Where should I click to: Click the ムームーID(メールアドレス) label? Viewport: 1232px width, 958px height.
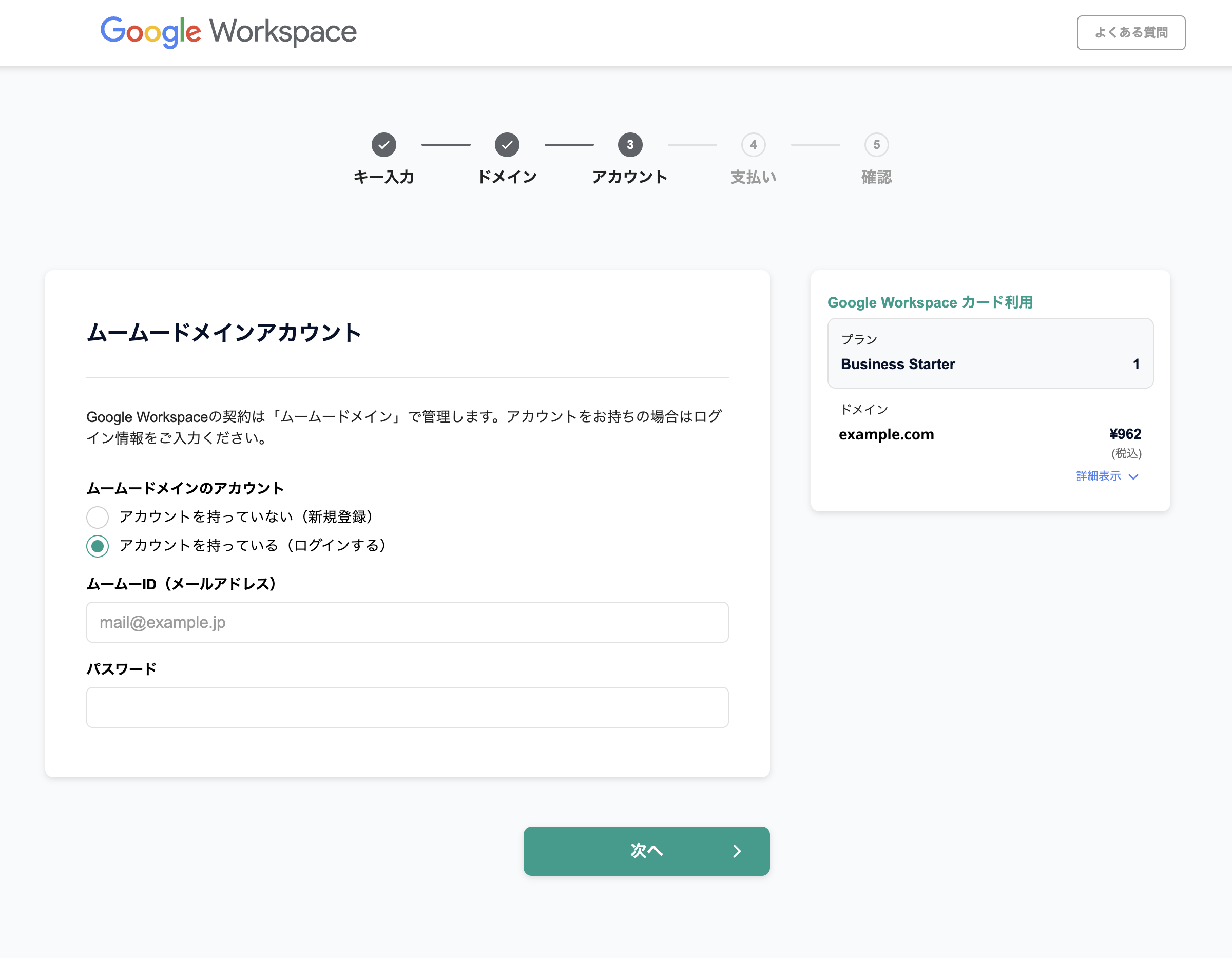coord(182,584)
